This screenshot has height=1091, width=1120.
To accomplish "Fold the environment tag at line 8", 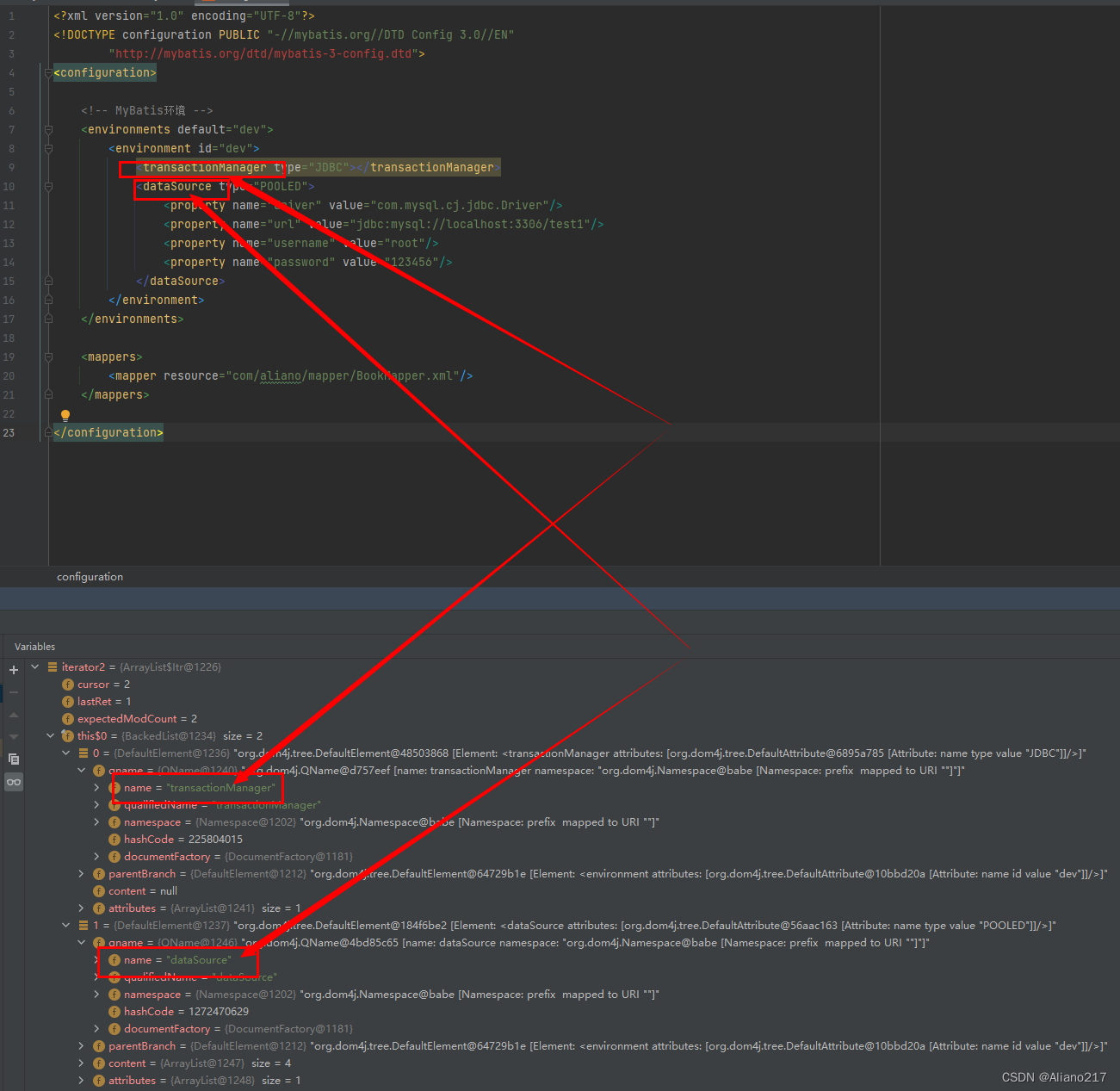I will (48, 149).
